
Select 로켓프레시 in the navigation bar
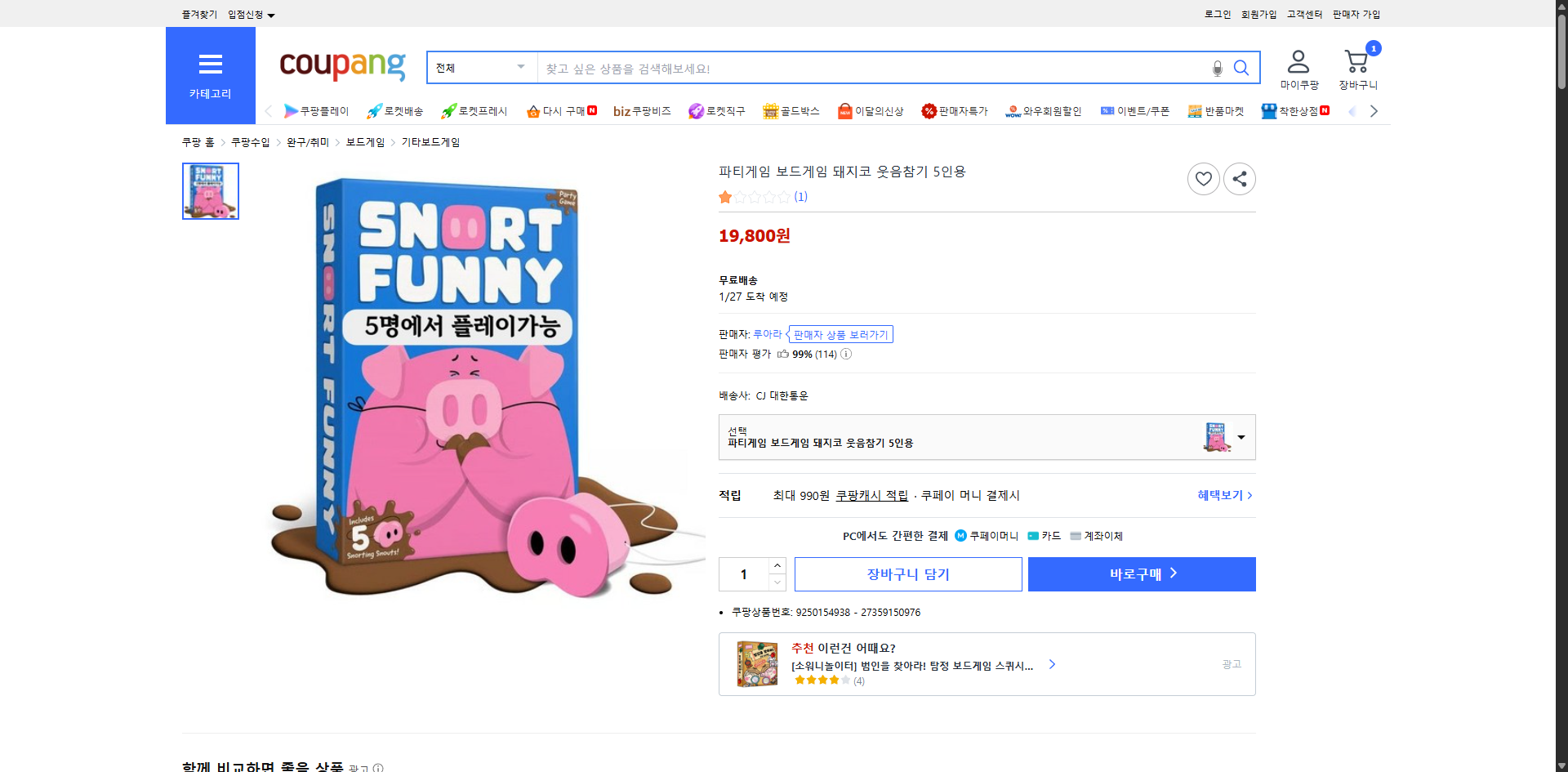(x=474, y=111)
